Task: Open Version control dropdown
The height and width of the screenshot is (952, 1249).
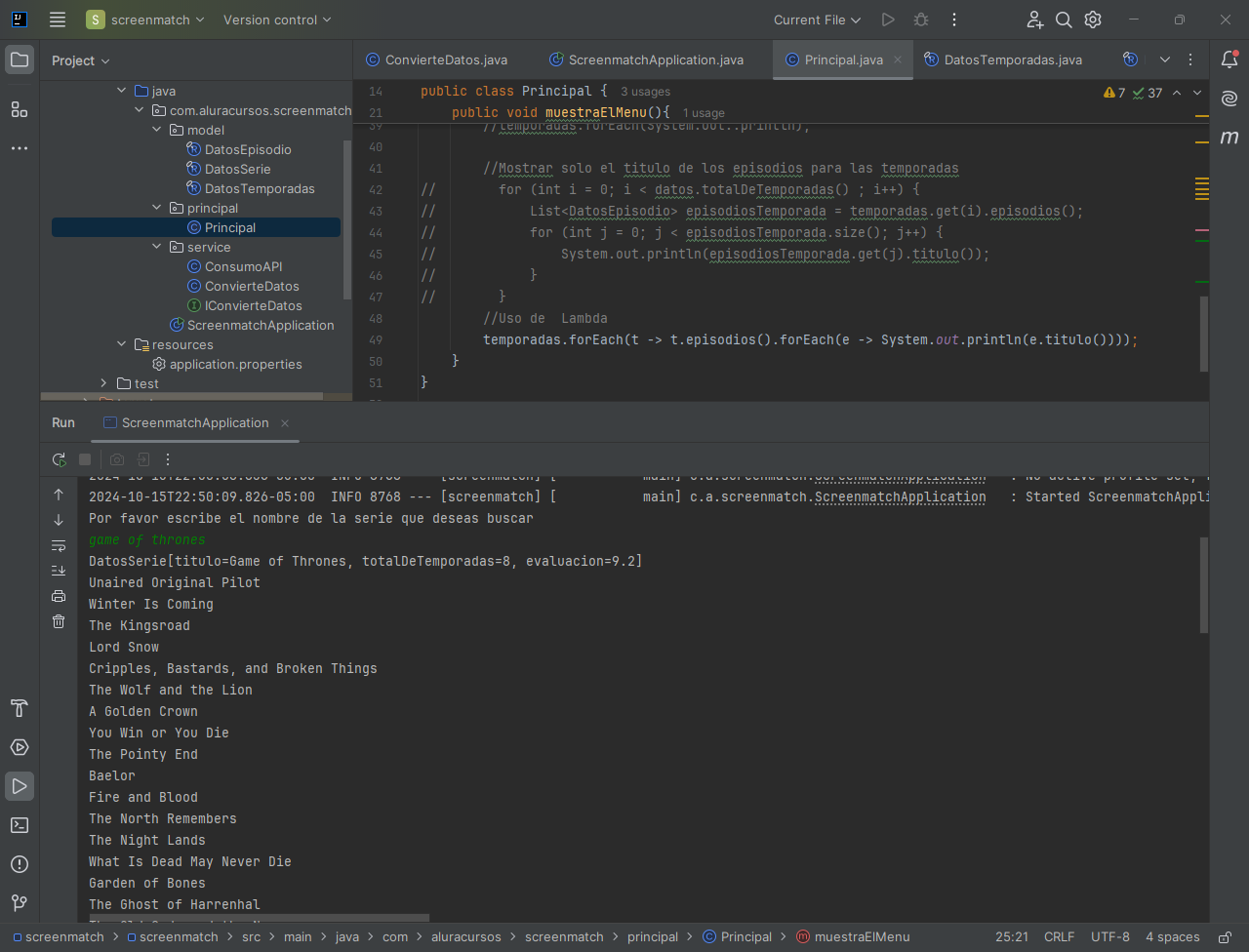Action: (x=277, y=20)
